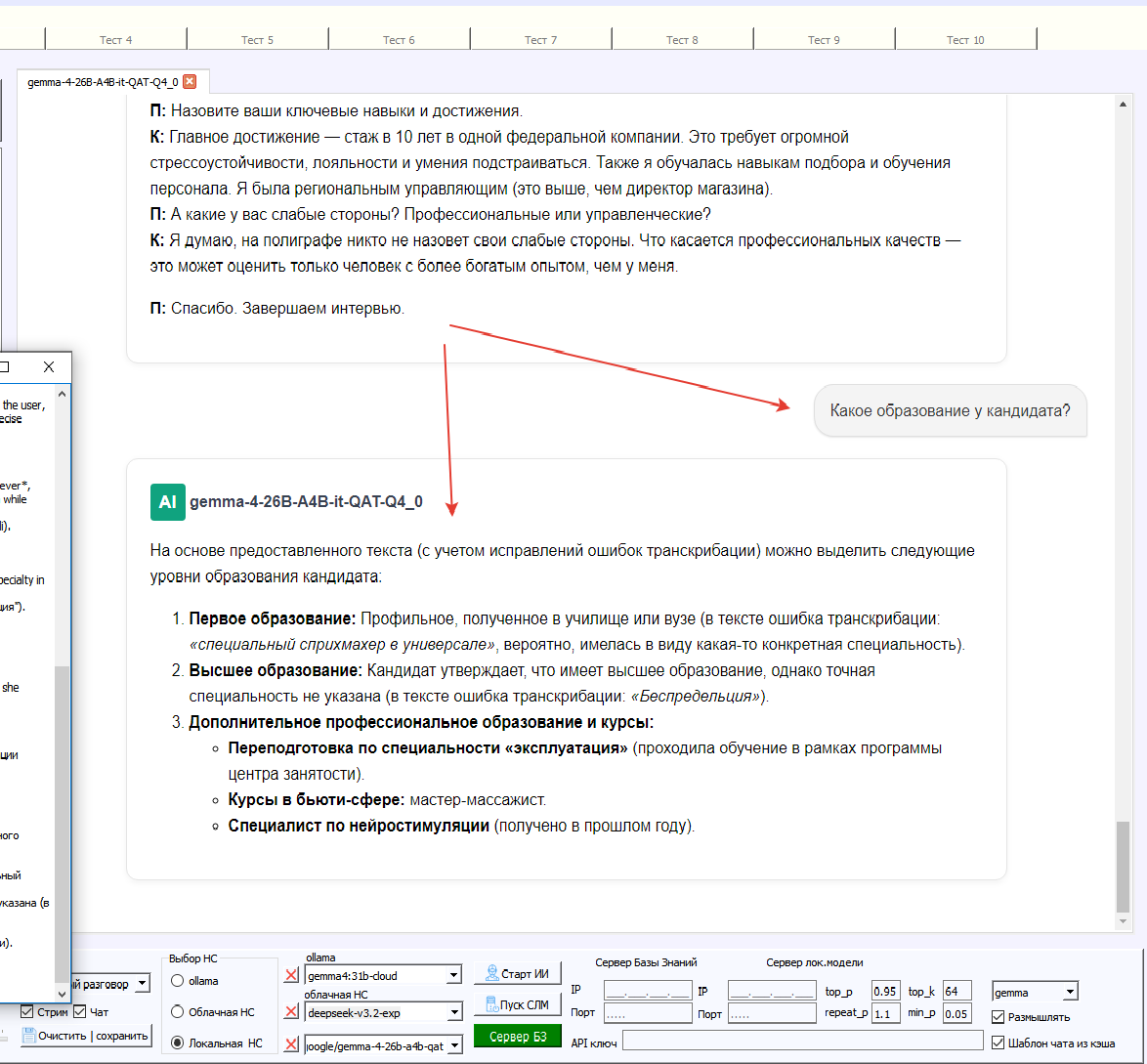The image size is (1147, 1064).
Task: Click the model name heading gemma-4-26B-A4B-it-QAT-Q4_0
Action: [306, 502]
